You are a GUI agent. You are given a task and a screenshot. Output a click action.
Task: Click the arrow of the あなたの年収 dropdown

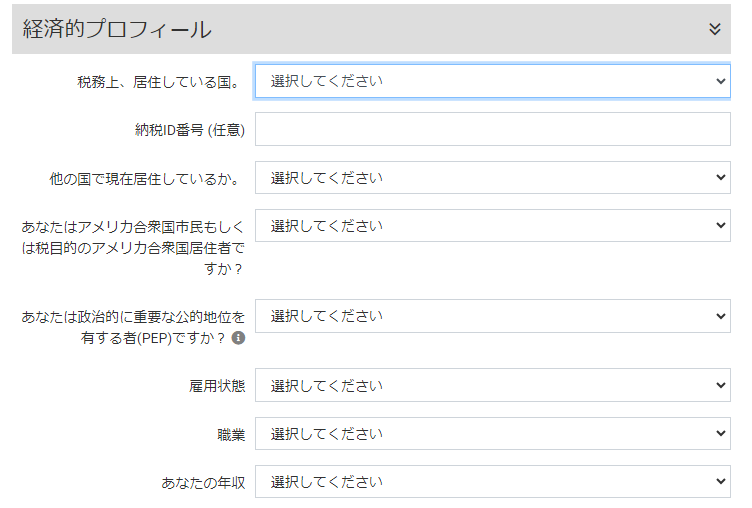pyautogui.click(x=722, y=482)
